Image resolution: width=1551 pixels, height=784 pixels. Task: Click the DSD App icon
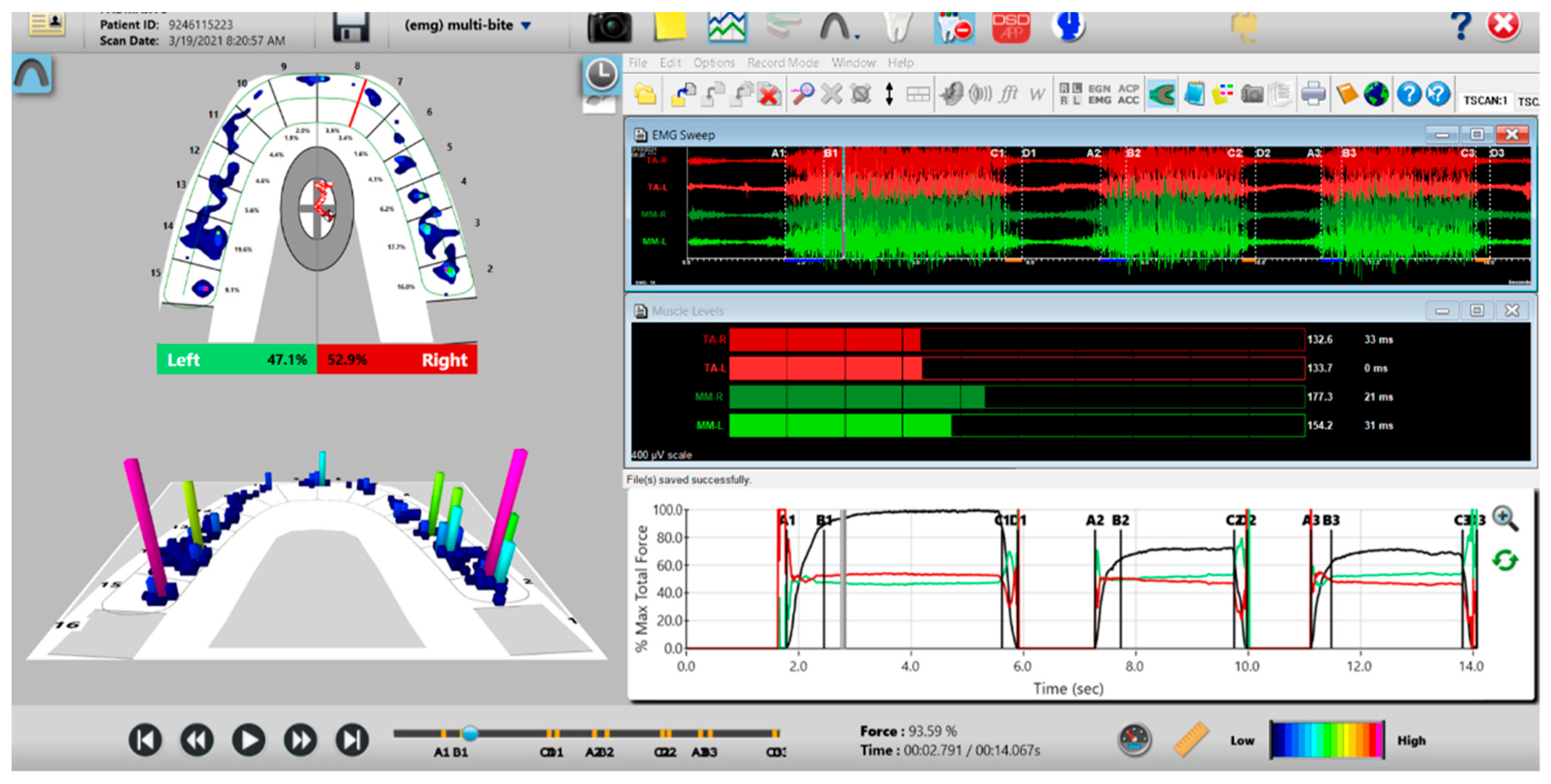pyautogui.click(x=1011, y=27)
